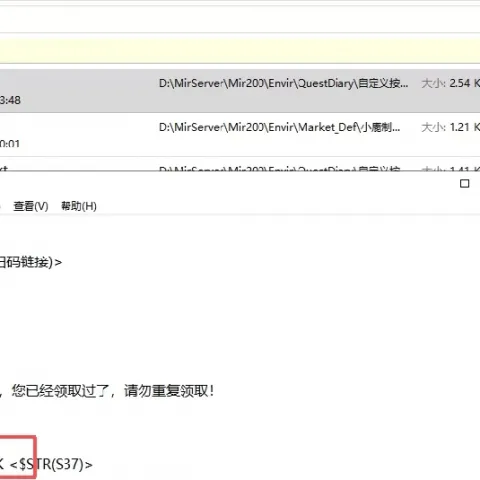This screenshot has height=480, width=480.
Task: Click the text 请勿重复领取!
Action: coord(169,391)
